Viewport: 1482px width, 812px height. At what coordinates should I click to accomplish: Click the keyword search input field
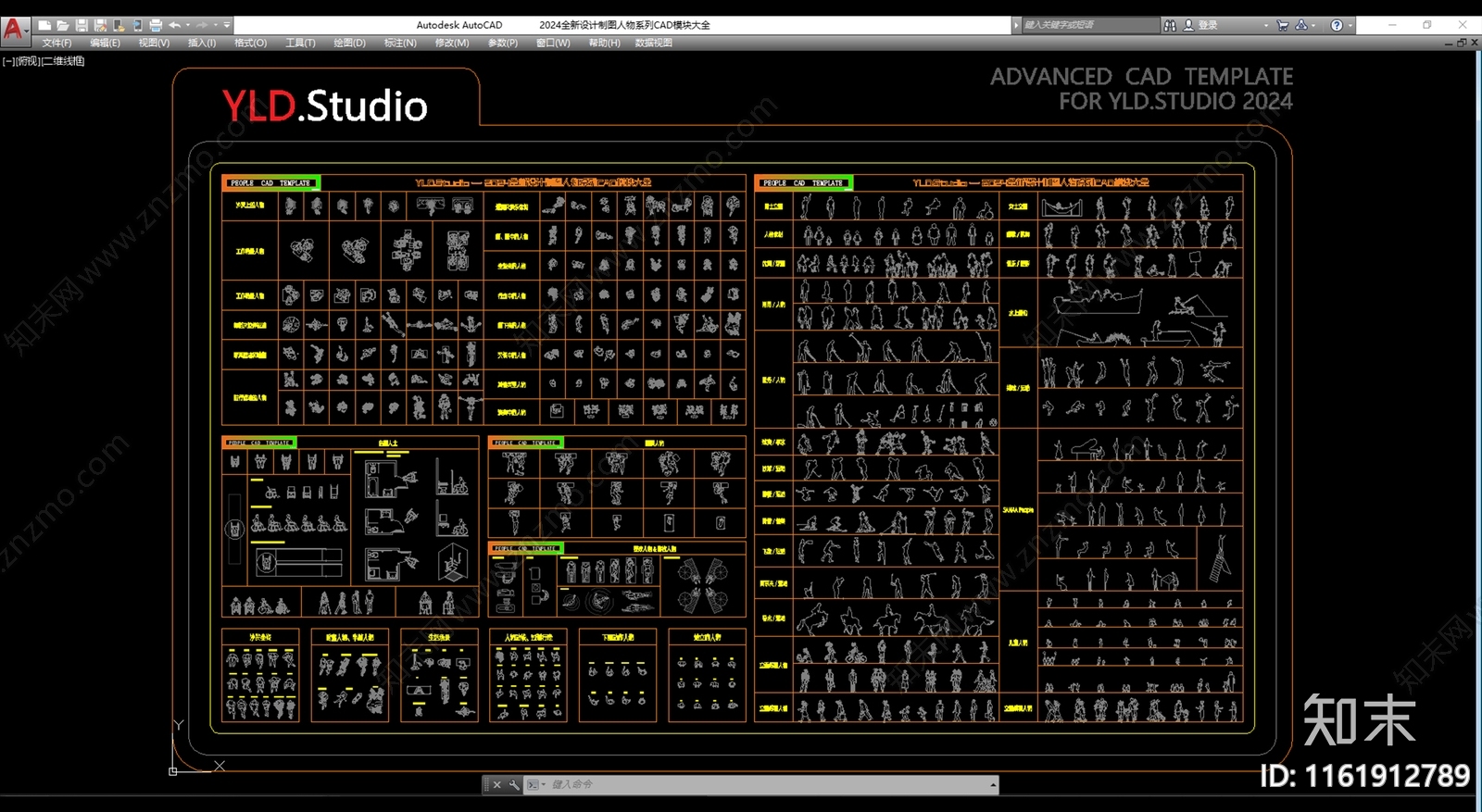pyautogui.click(x=1090, y=25)
